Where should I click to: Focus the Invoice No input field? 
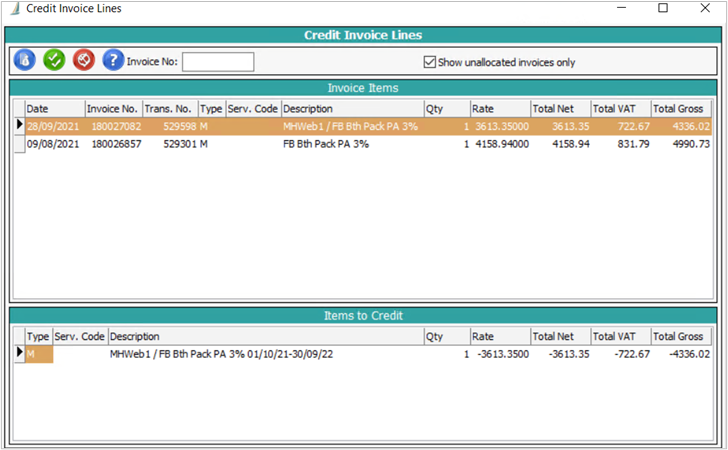(218, 62)
